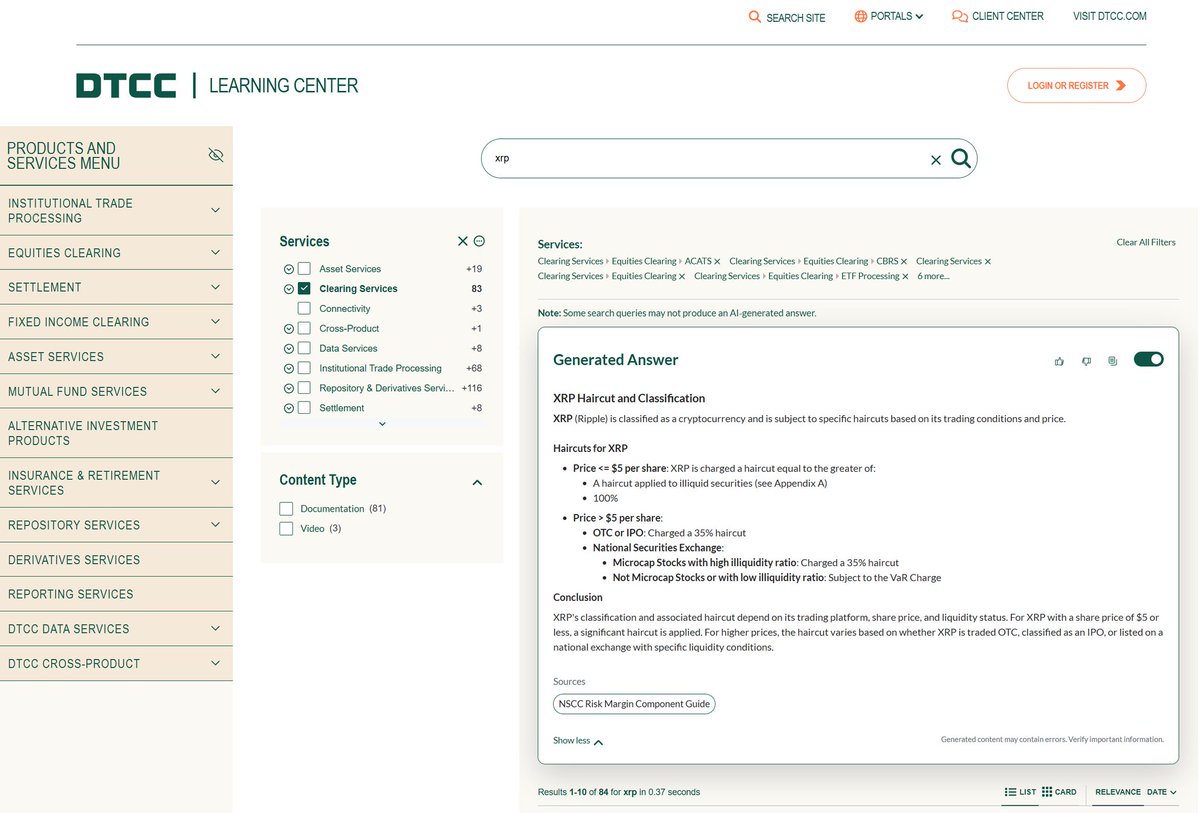This screenshot has width=1200, height=813.
Task: Hide the Products and Services menu
Action: 215,155
